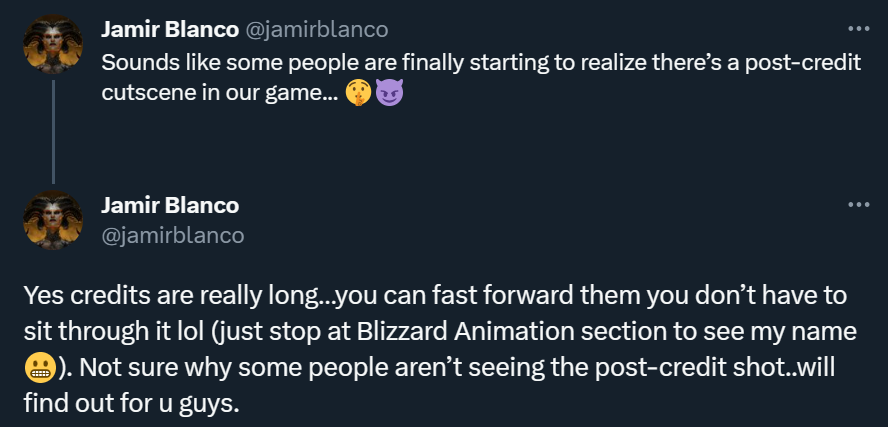Click the avatar on the reply tweet

point(53,220)
